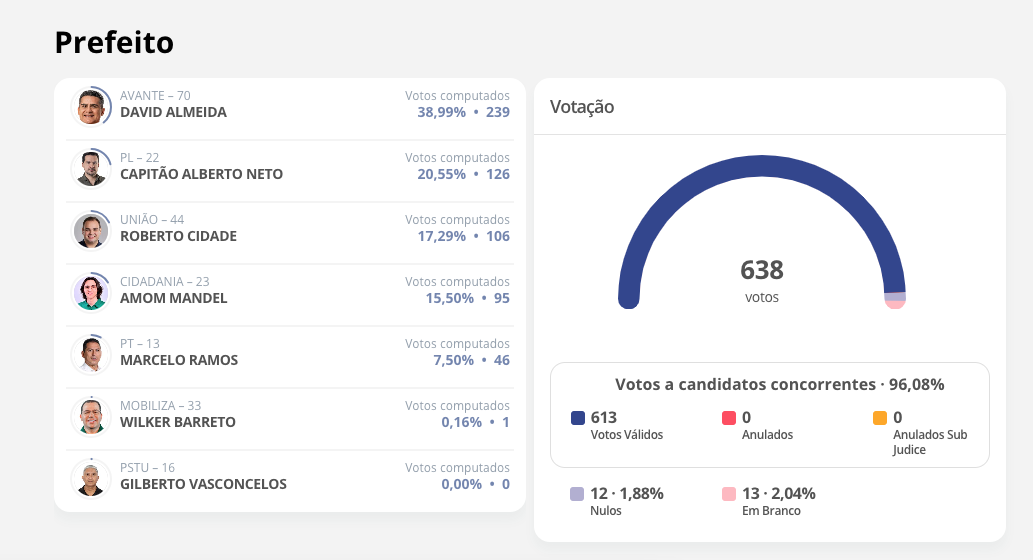Select the orange Anulados Sub Judice swatch
Viewport: 1033px width, 560px height.
pos(880,418)
